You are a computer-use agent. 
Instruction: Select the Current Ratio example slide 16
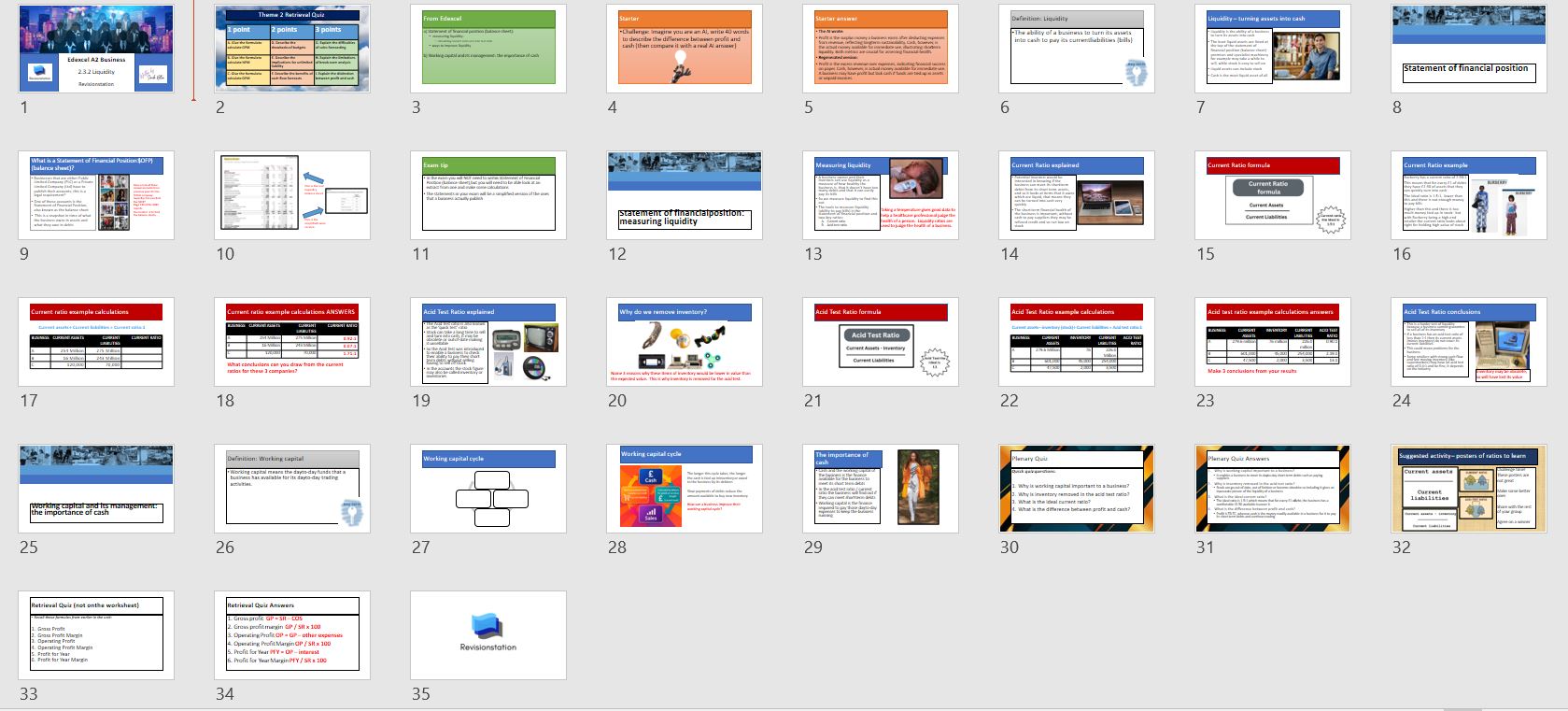pos(1469,195)
